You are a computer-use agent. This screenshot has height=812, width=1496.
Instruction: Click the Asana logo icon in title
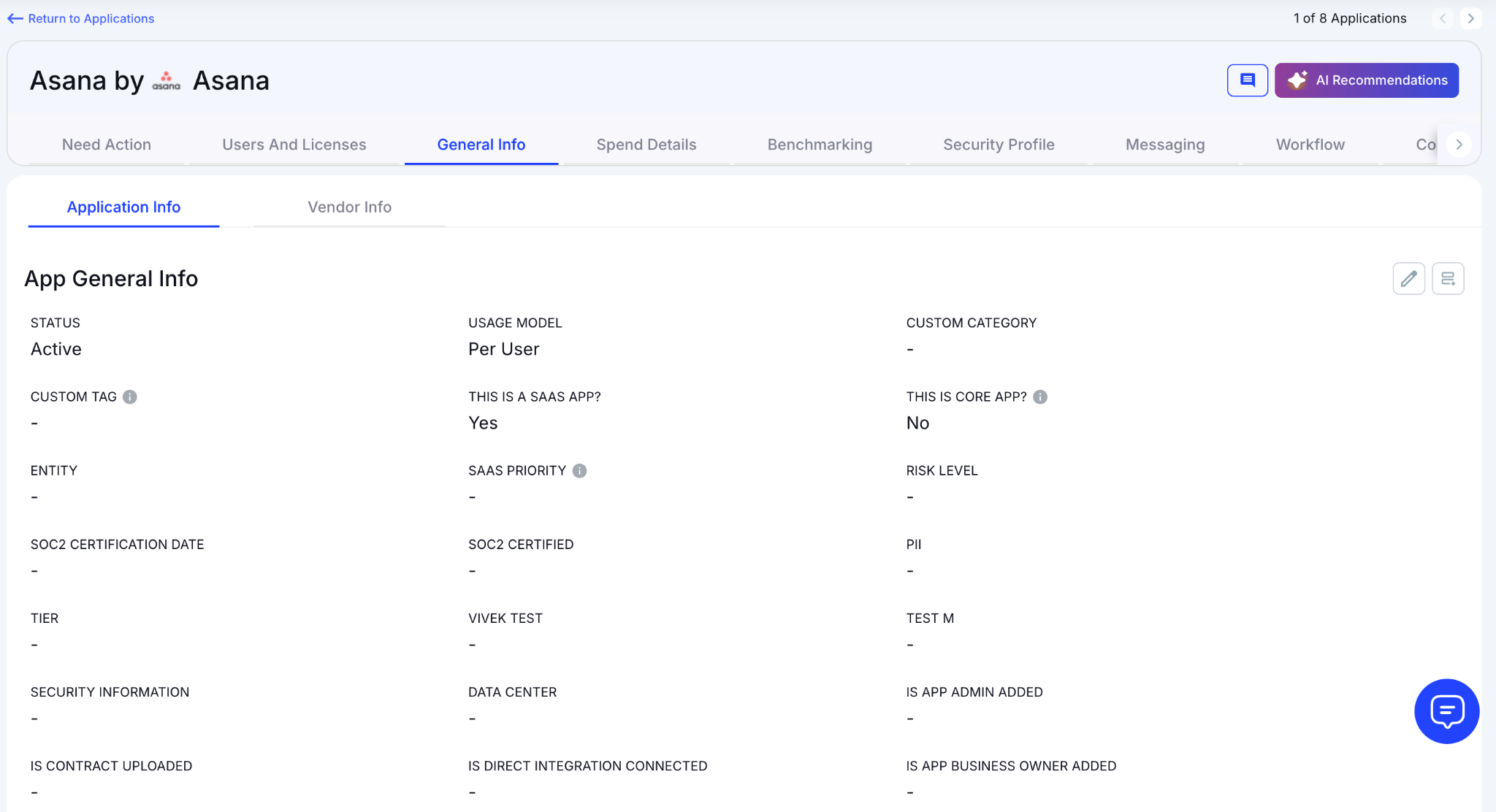click(167, 81)
